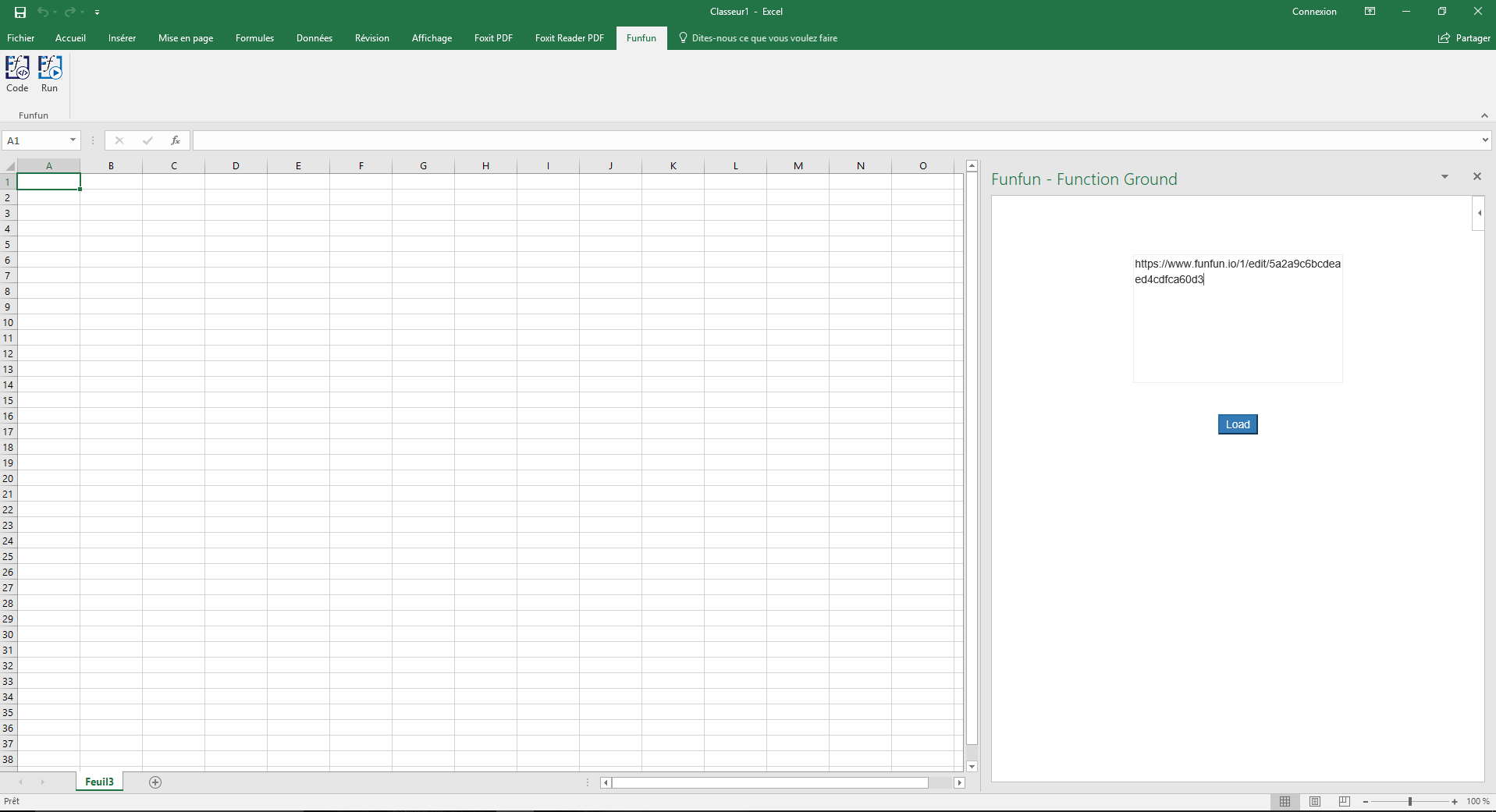Open ribbon display options
This screenshot has height=812, width=1496.
tap(1370, 12)
